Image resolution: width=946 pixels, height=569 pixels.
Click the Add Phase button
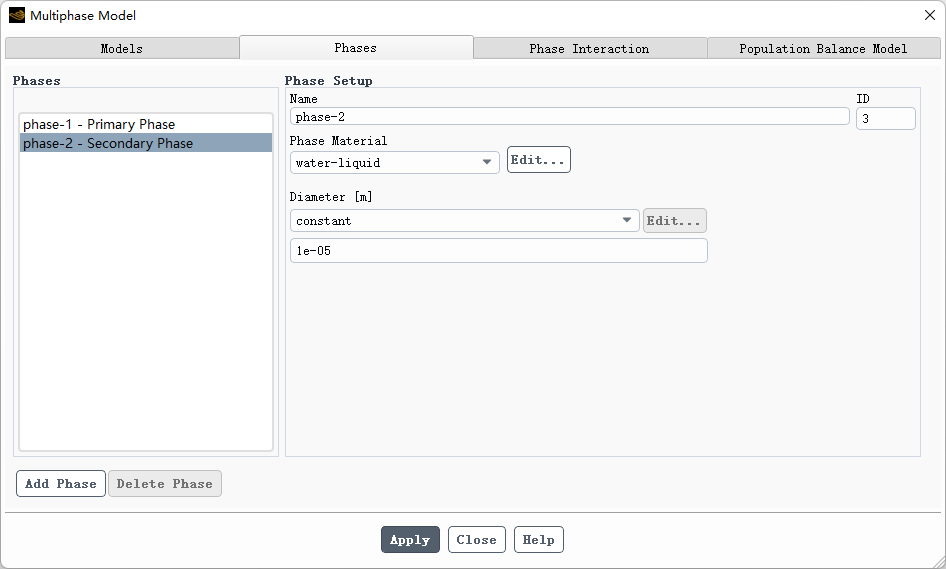61,484
